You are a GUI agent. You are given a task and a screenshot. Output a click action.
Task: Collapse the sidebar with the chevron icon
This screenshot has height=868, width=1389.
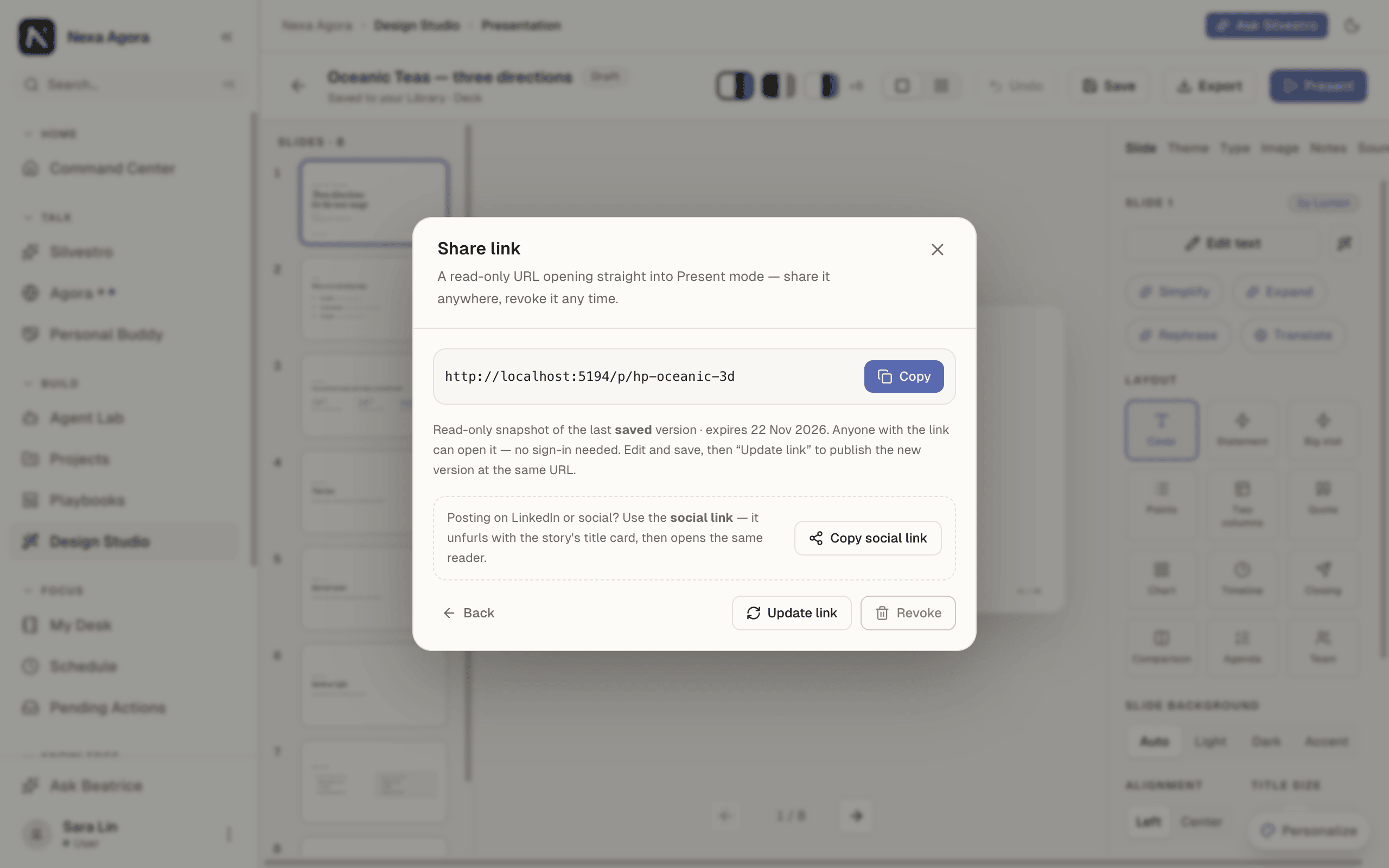click(227, 37)
